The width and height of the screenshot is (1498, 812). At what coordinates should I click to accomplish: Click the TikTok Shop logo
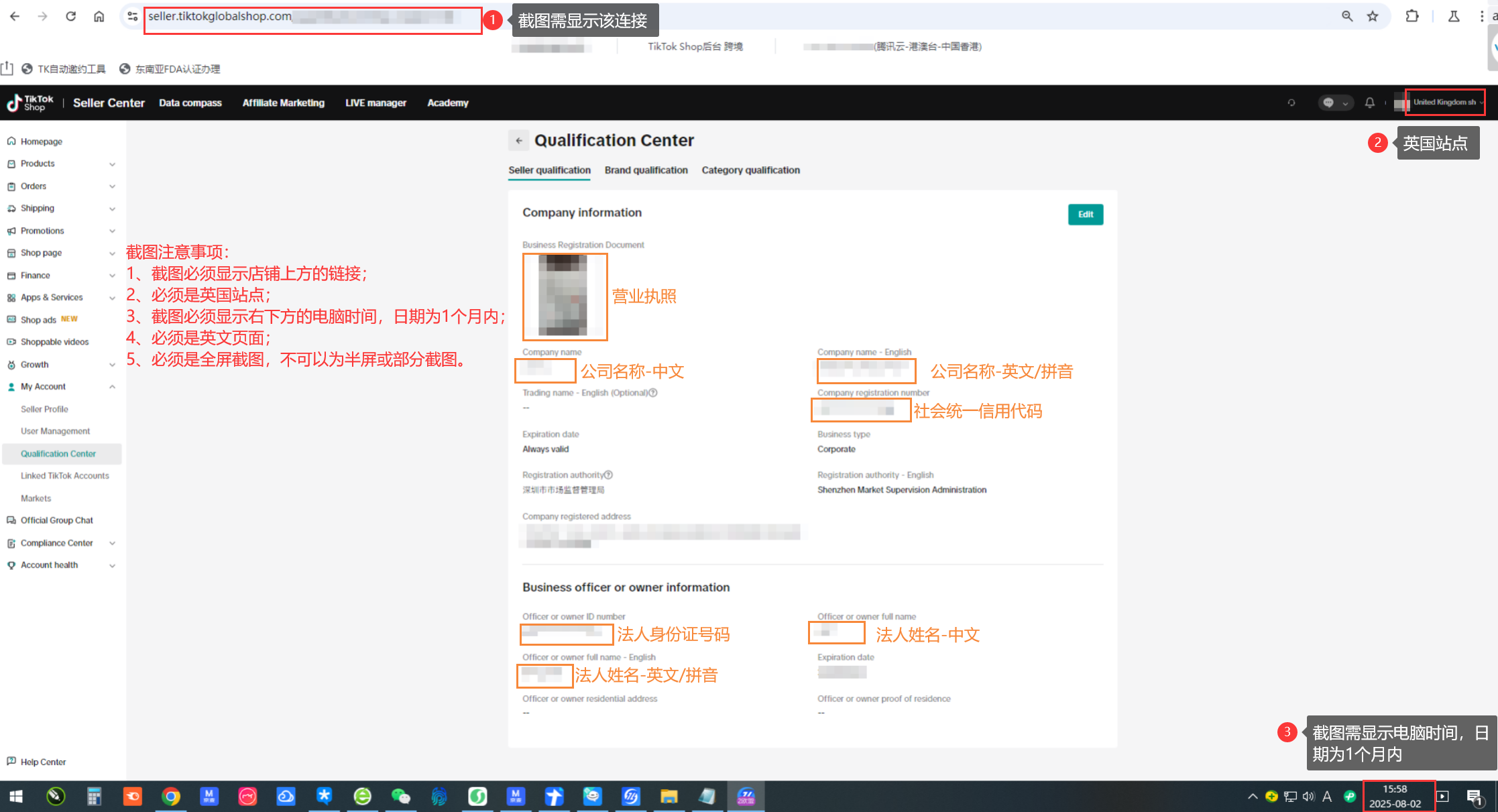click(30, 103)
